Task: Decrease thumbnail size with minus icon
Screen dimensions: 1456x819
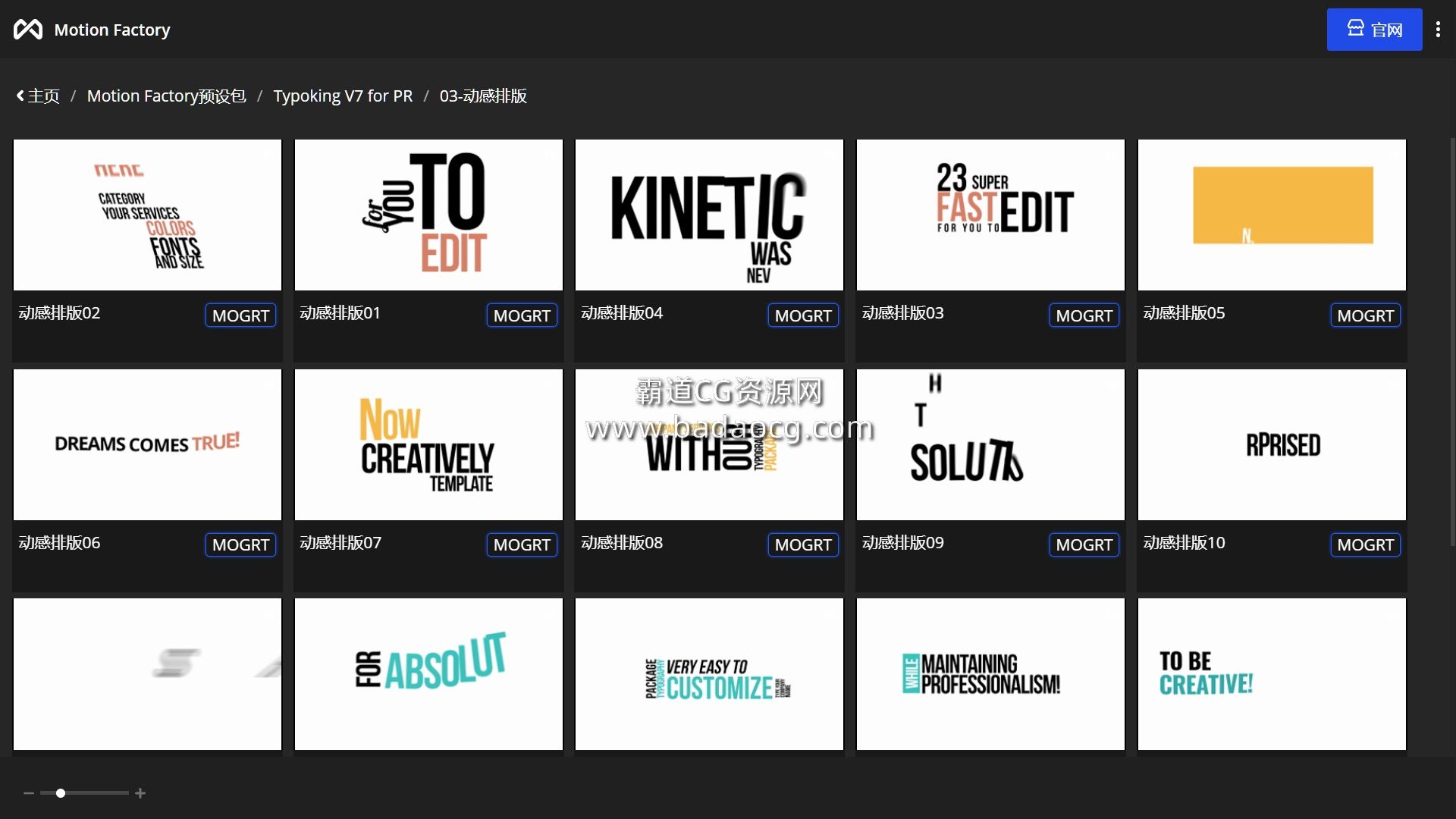Action: coord(29,793)
